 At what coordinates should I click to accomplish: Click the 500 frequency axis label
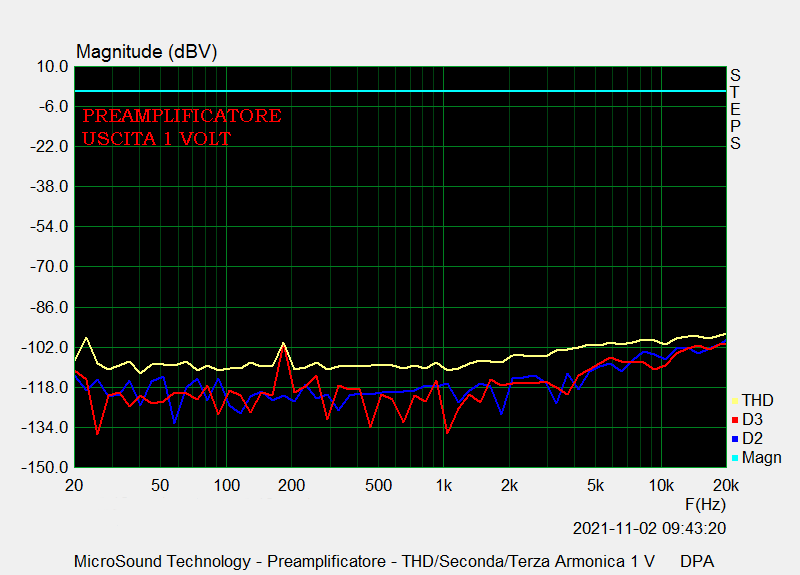378,486
